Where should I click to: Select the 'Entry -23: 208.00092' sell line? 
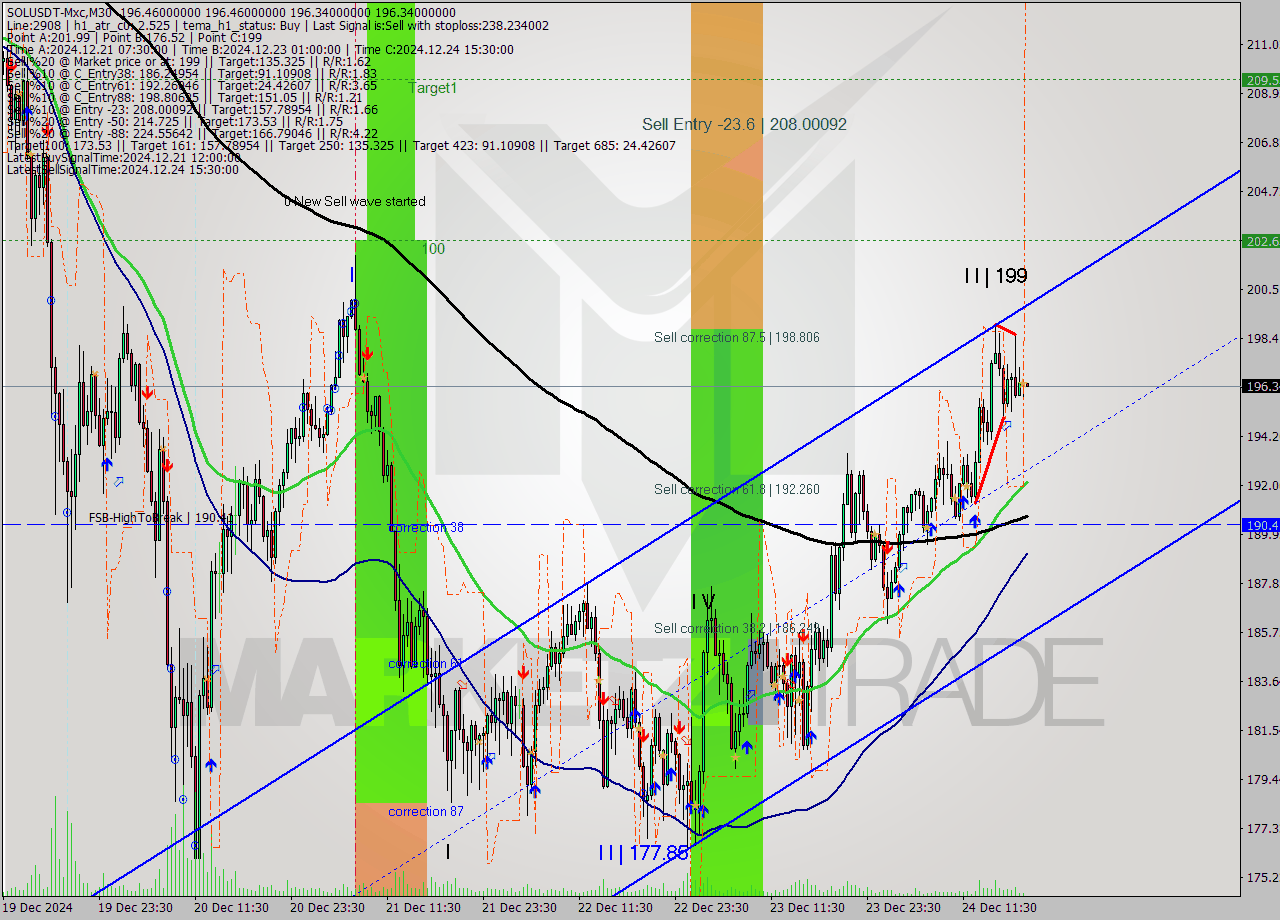(x=191, y=109)
